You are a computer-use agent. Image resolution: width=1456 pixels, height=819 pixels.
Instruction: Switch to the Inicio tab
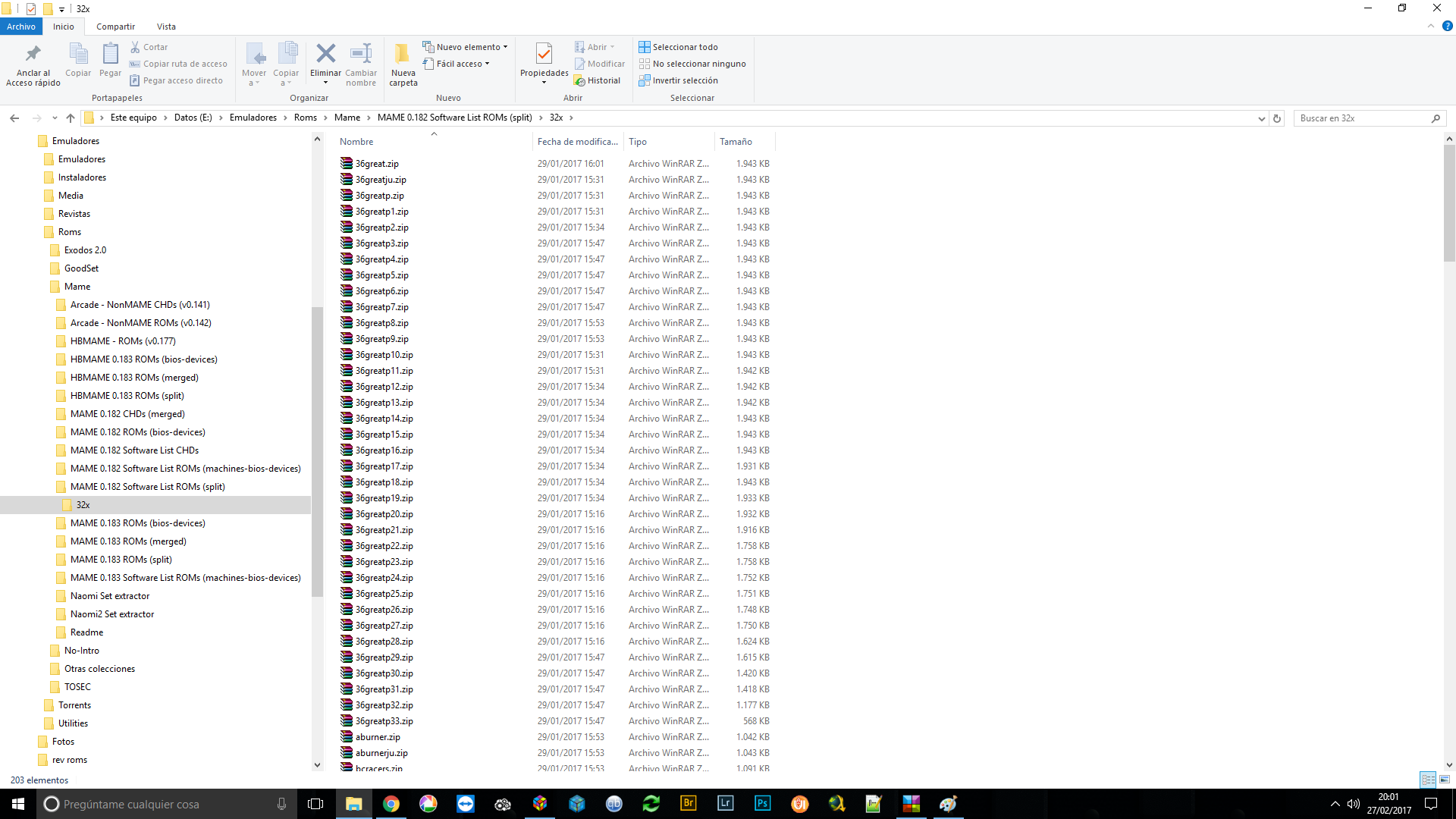click(64, 27)
